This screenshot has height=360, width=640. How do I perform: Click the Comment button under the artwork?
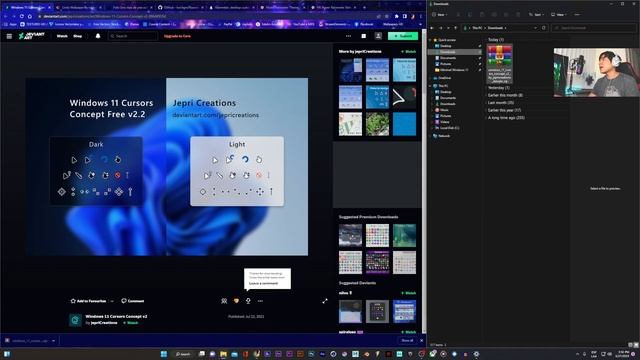(133, 301)
